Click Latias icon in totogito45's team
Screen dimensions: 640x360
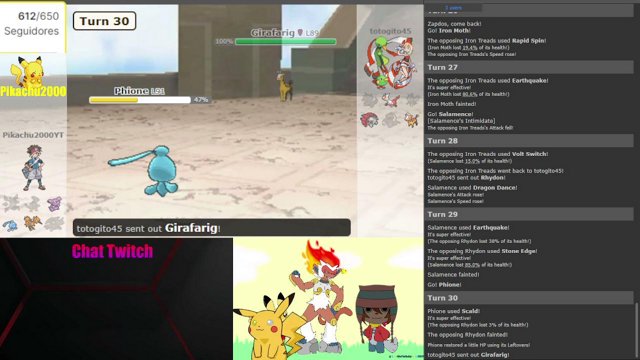[x=391, y=100]
